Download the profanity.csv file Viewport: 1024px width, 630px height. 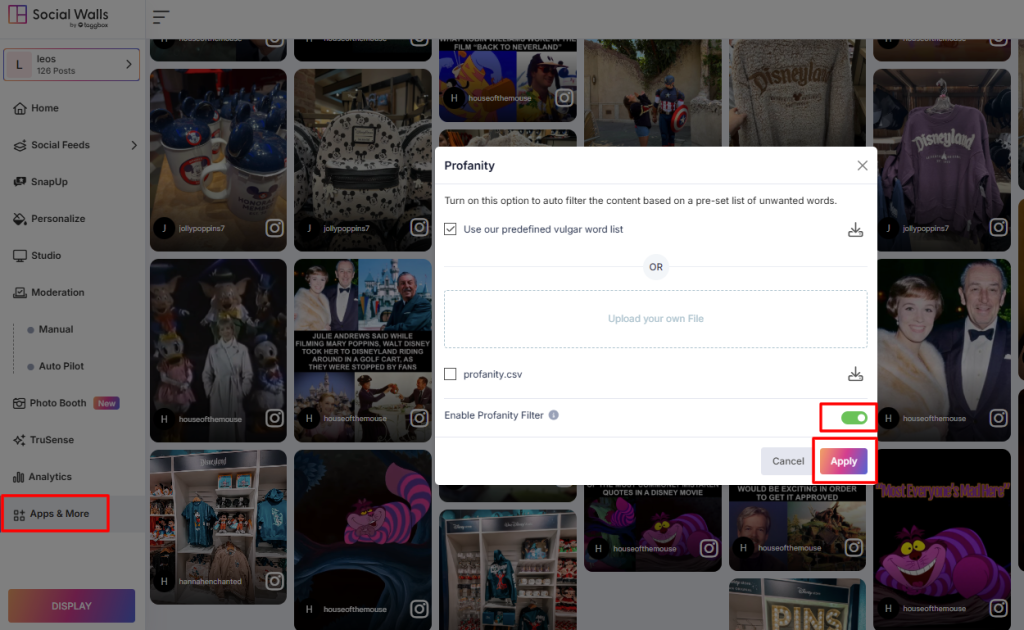pyautogui.click(x=855, y=375)
